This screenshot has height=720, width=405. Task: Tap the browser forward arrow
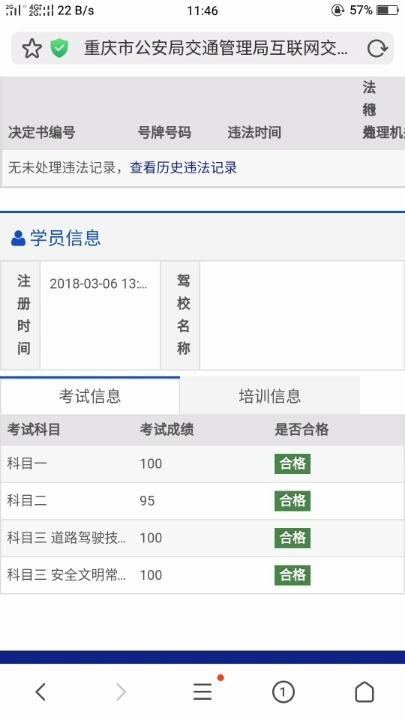121,692
